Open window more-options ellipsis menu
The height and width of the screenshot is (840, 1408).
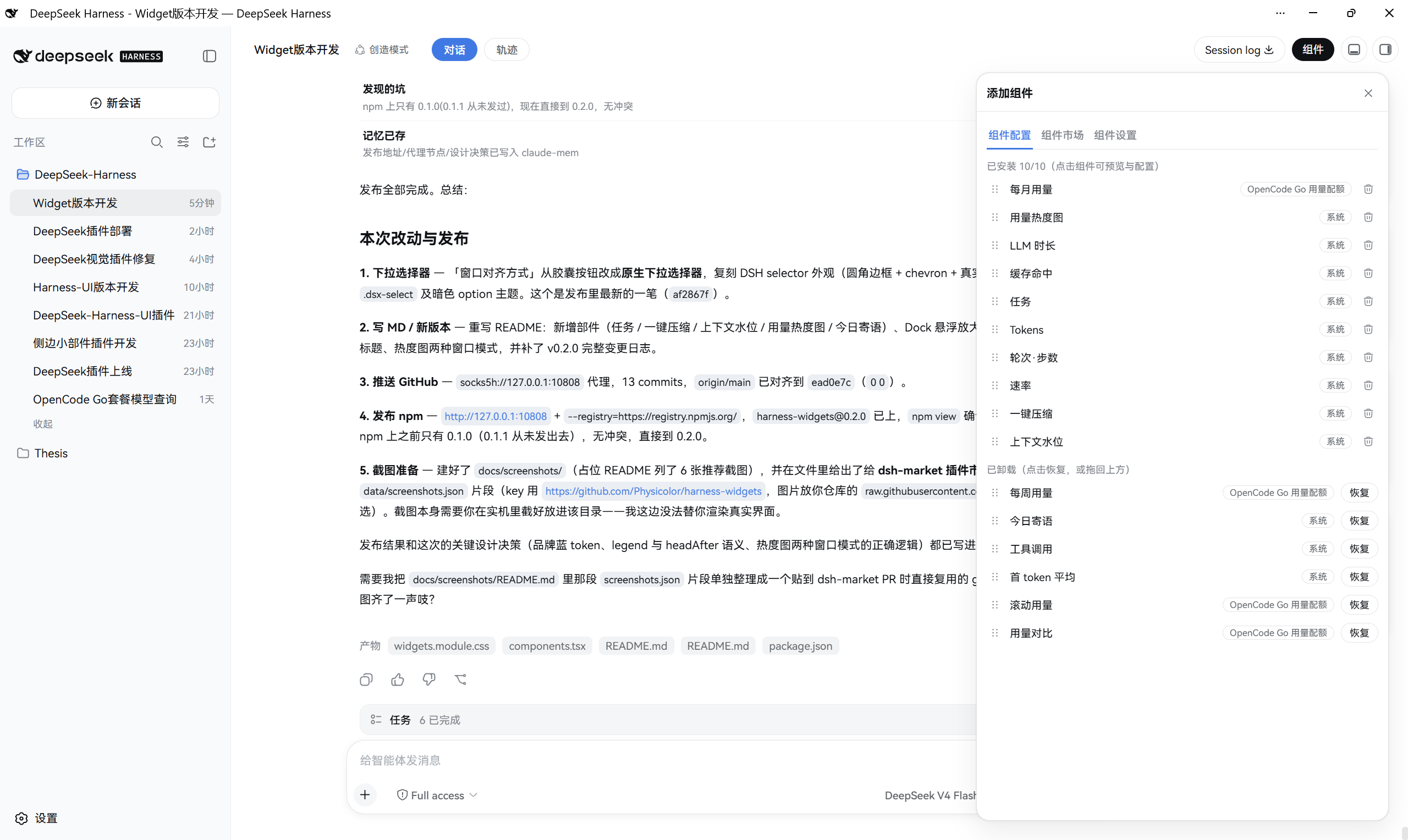pyautogui.click(x=1280, y=13)
